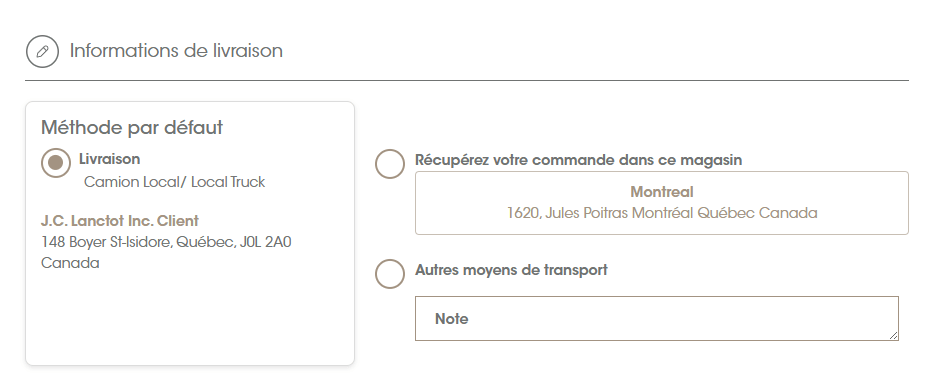Click the Livraison option label
933x388 pixels.
click(109, 159)
